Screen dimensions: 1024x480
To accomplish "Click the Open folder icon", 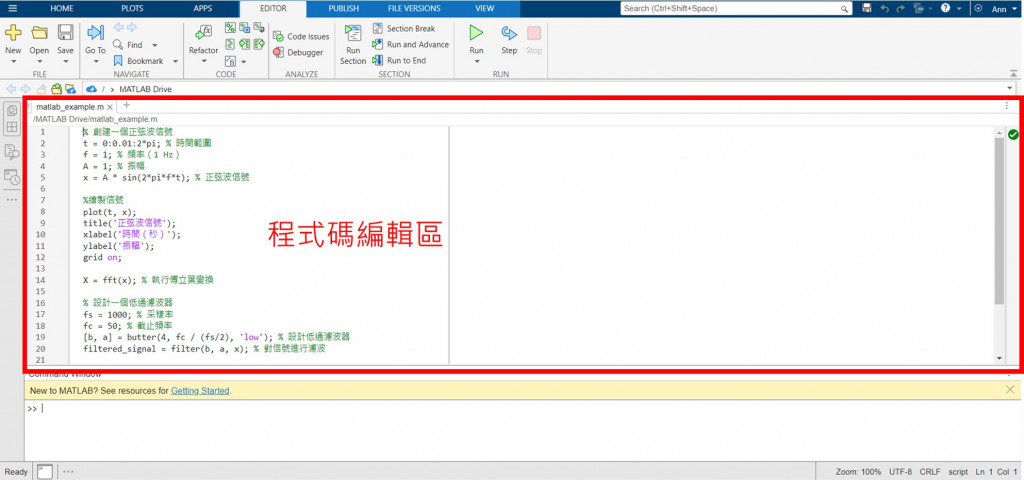I will (x=39, y=33).
